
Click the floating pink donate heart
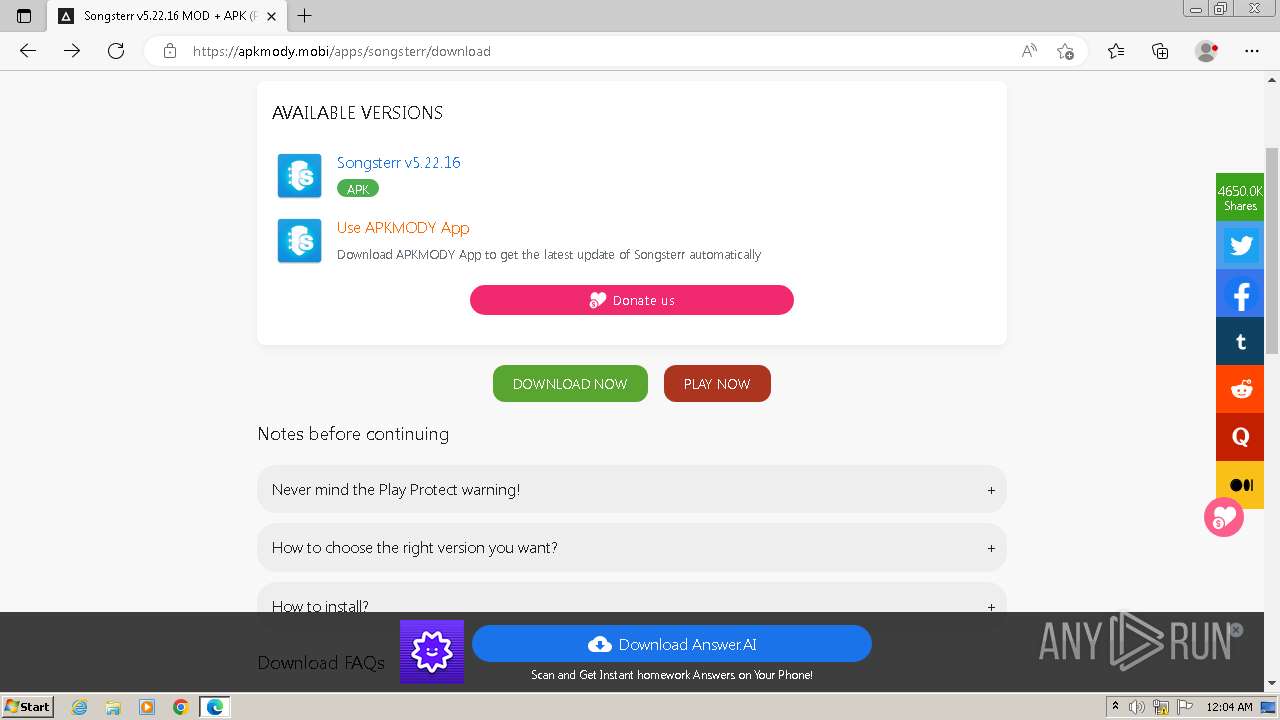1224,517
